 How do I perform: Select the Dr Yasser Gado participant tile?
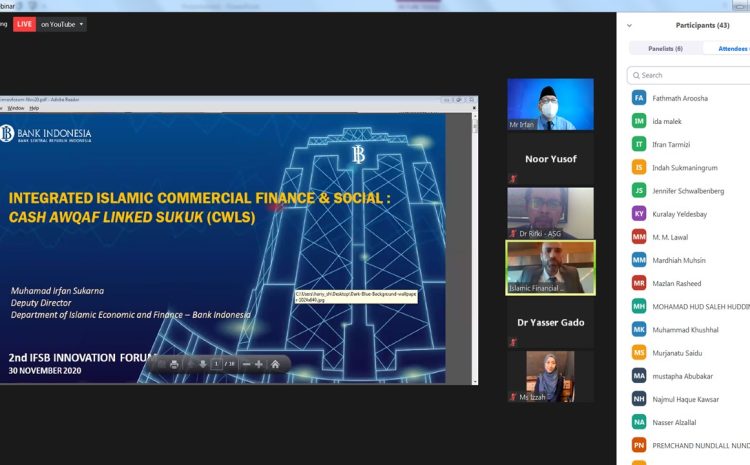[551, 322]
